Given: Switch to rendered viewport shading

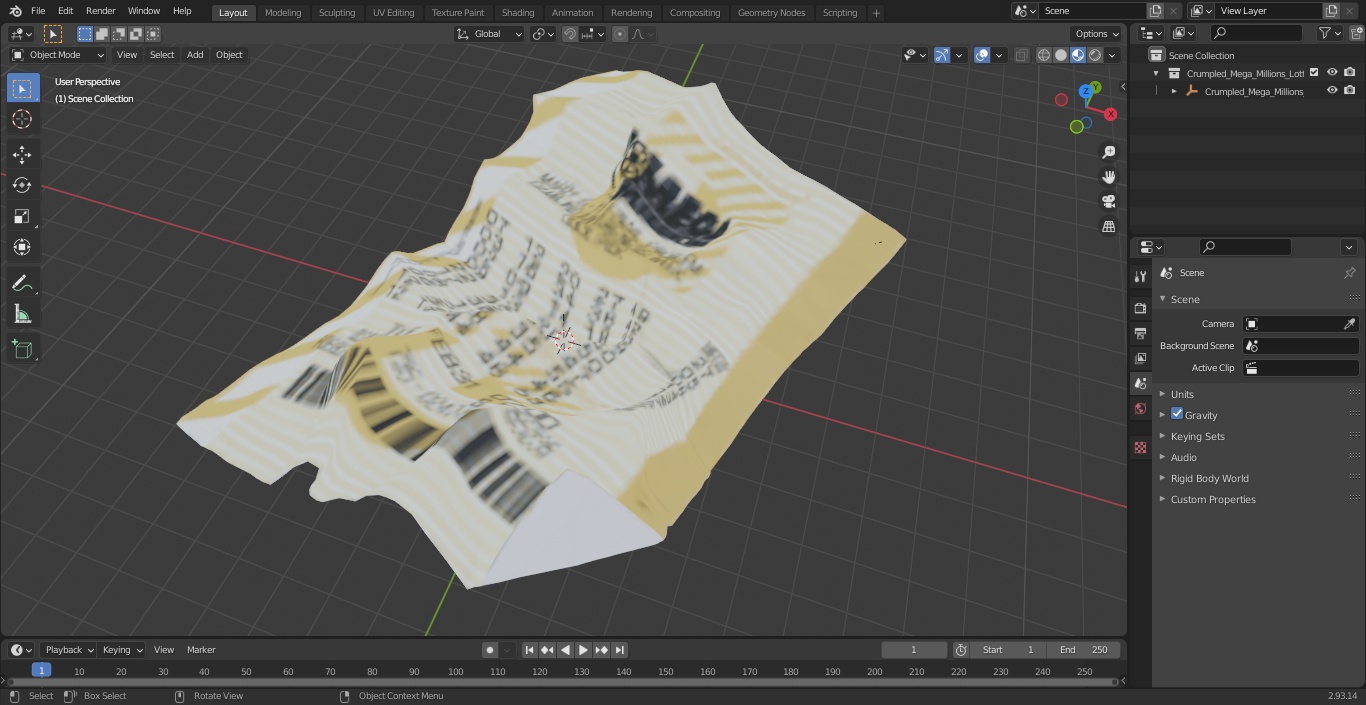Looking at the screenshot, I should click(x=1095, y=55).
